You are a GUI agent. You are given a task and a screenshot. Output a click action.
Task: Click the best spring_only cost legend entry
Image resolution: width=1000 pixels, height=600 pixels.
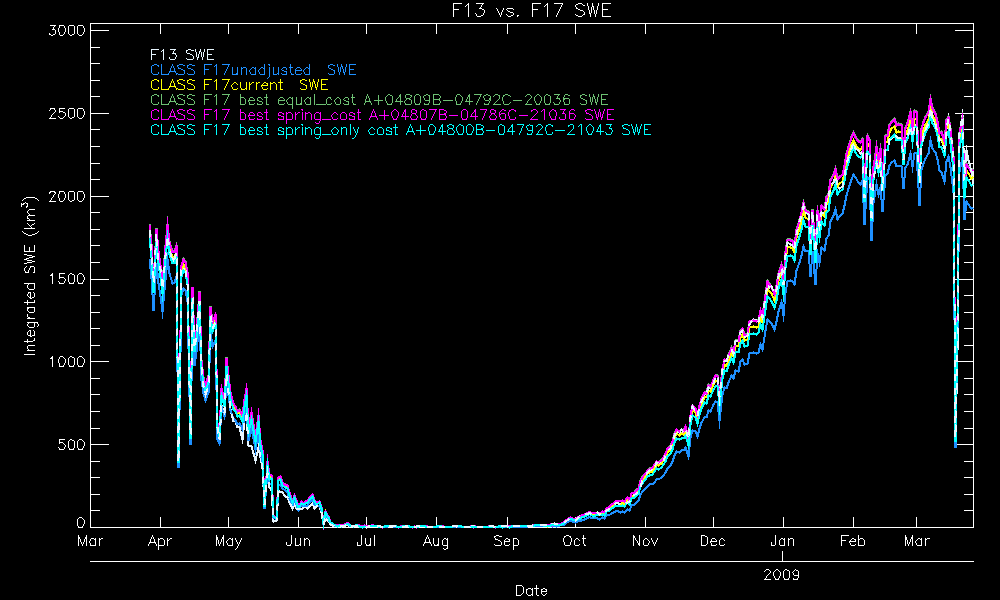tap(400, 130)
